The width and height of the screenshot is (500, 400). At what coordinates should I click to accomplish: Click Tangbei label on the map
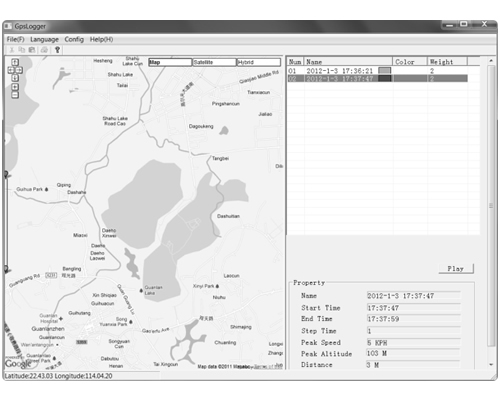(x=220, y=158)
